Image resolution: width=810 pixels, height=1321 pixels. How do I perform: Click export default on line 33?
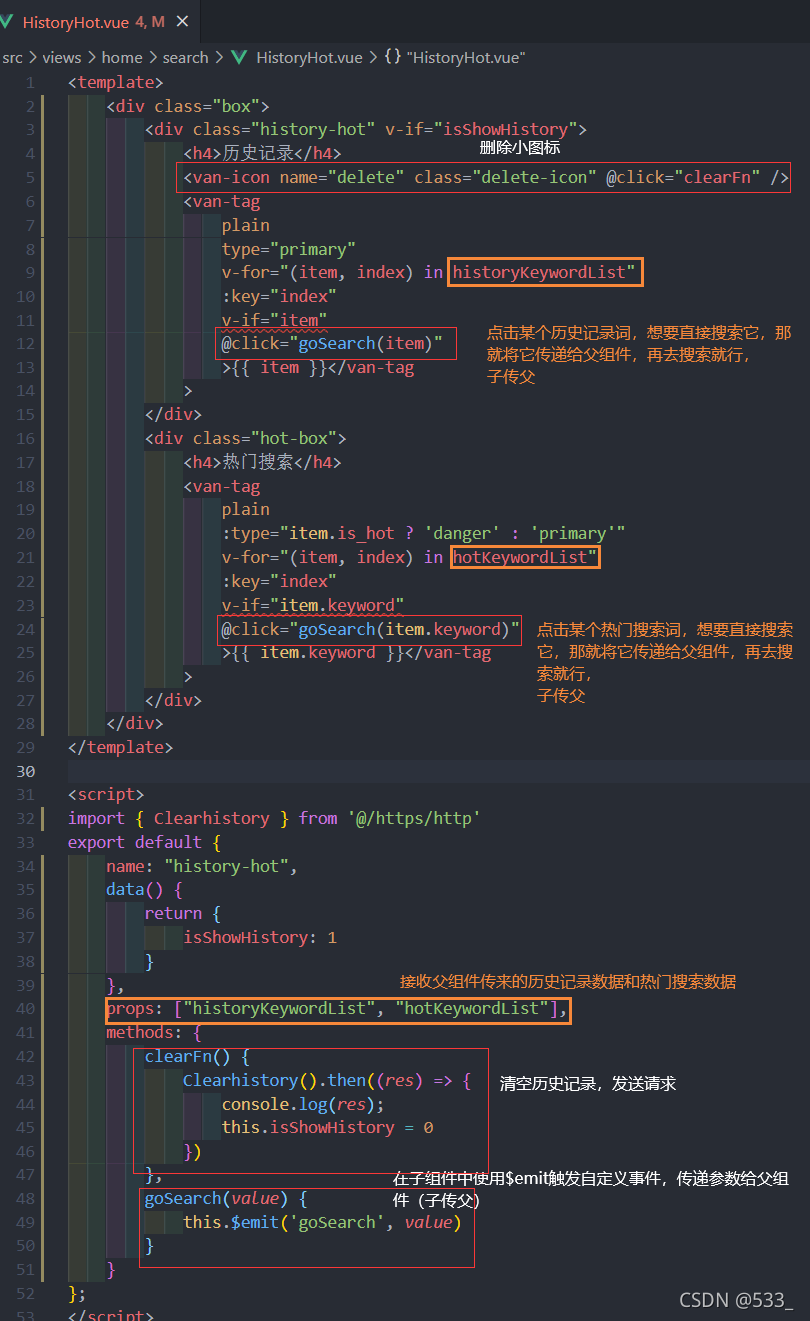[135, 843]
